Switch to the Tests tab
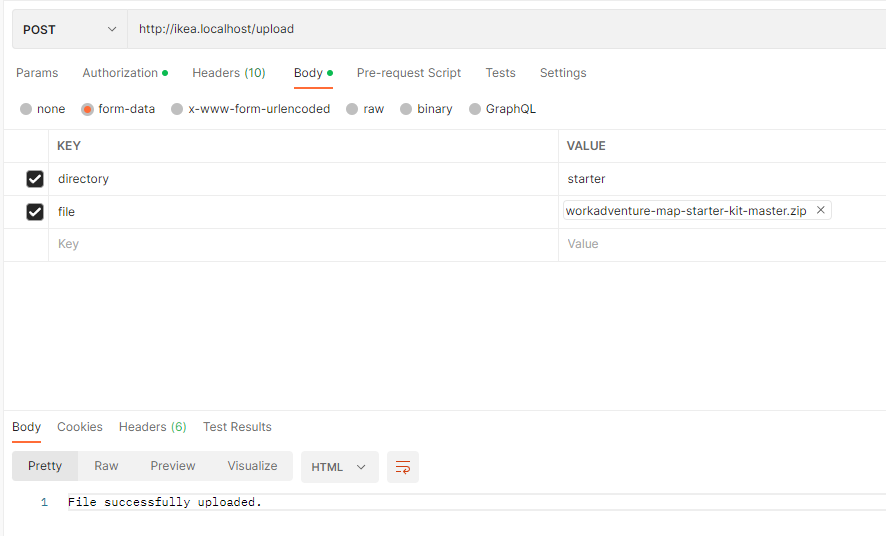Viewport: 886px width, 536px height. (x=500, y=73)
